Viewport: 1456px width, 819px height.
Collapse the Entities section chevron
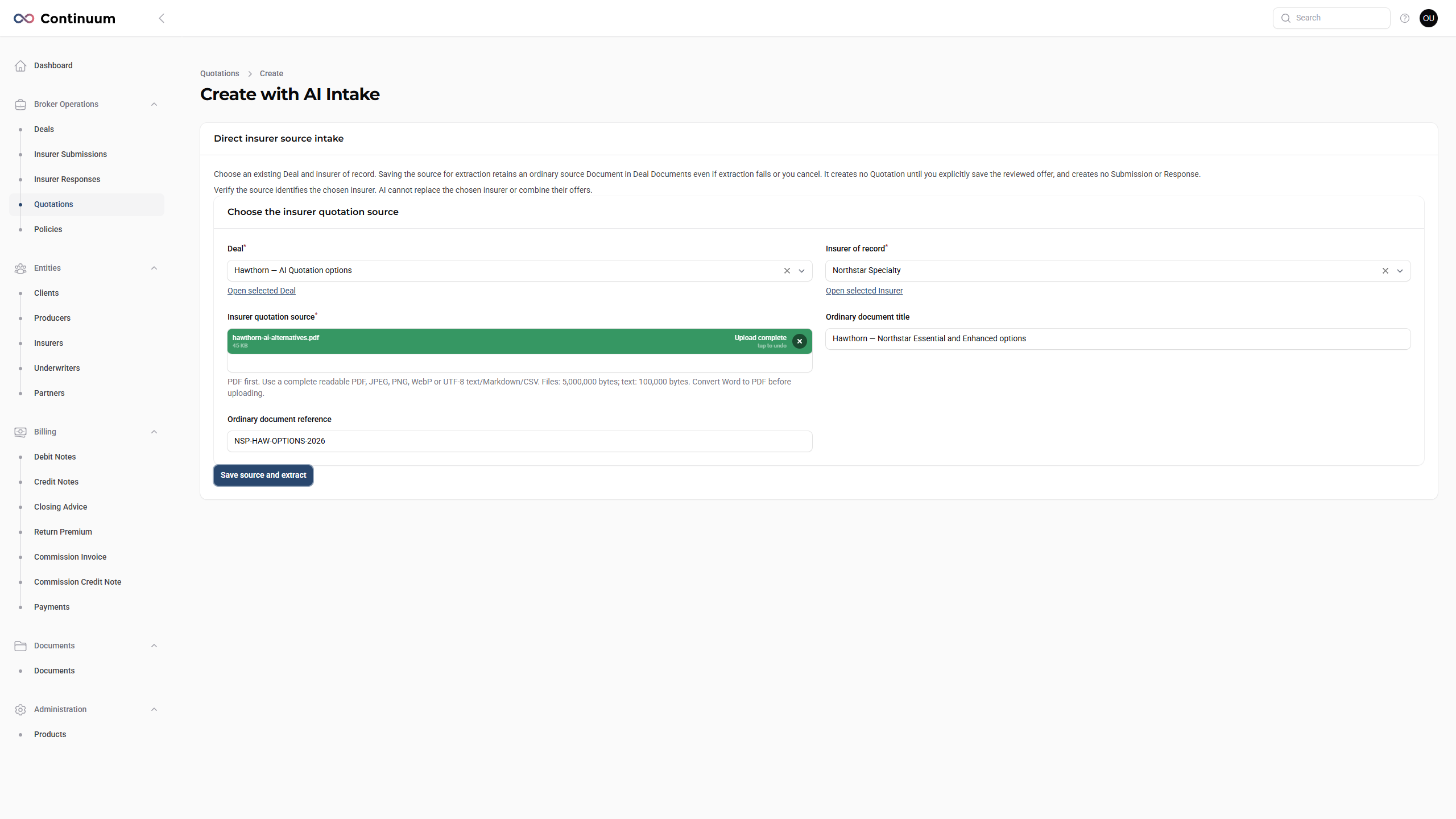(x=154, y=268)
